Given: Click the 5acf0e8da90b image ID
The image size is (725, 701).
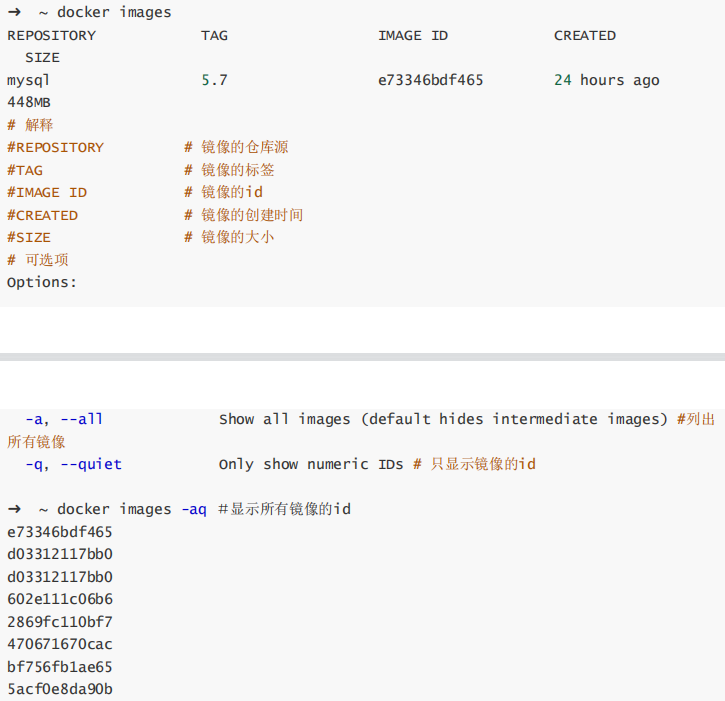Looking at the screenshot, I should tap(60, 689).
